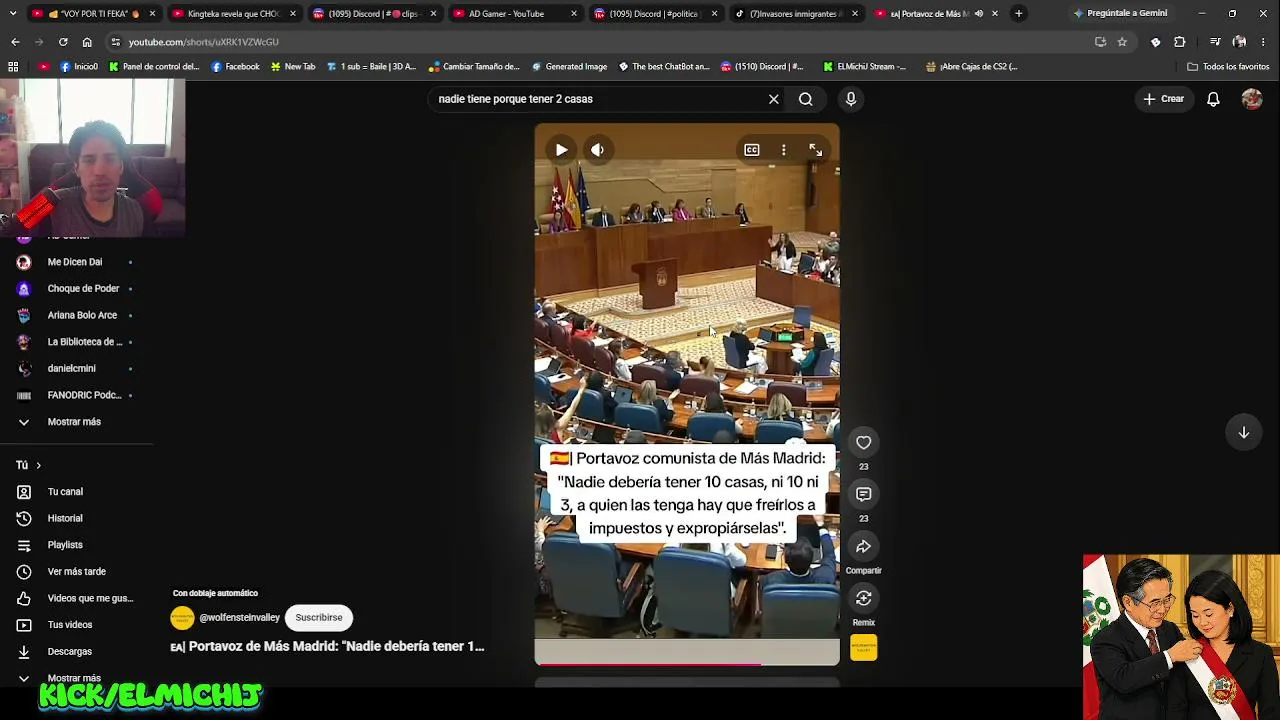The image size is (1280, 720).
Task: Expand subscriptions with Mostrar más above Tú
Action: (x=75, y=422)
